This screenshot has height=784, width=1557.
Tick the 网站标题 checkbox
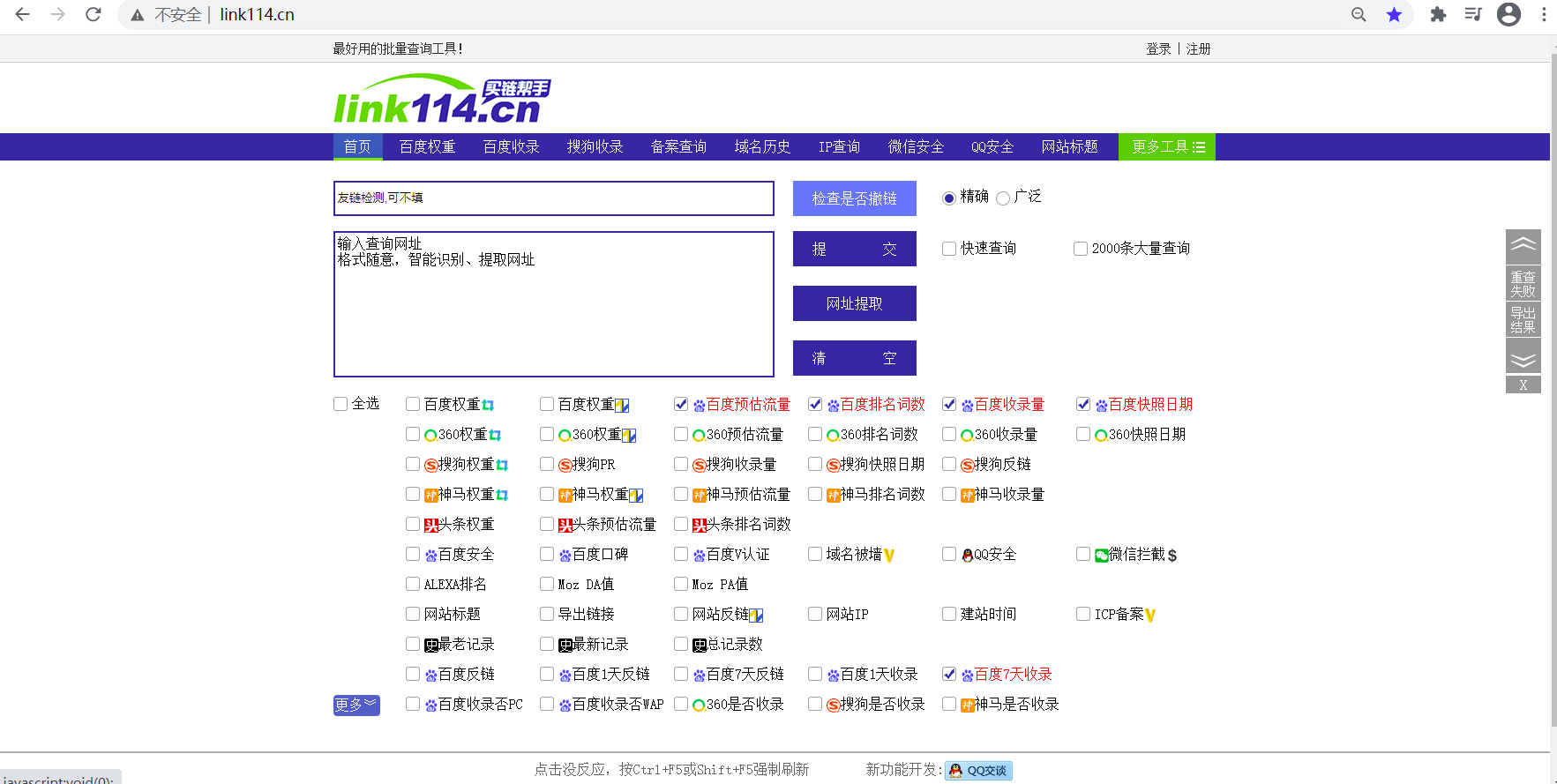[x=413, y=614]
